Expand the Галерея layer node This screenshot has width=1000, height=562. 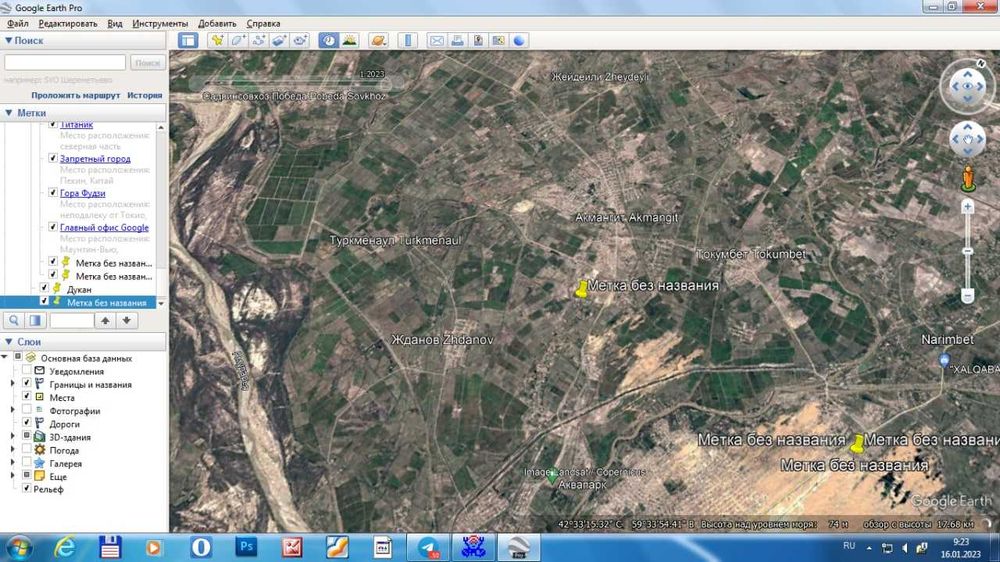pos(13,463)
